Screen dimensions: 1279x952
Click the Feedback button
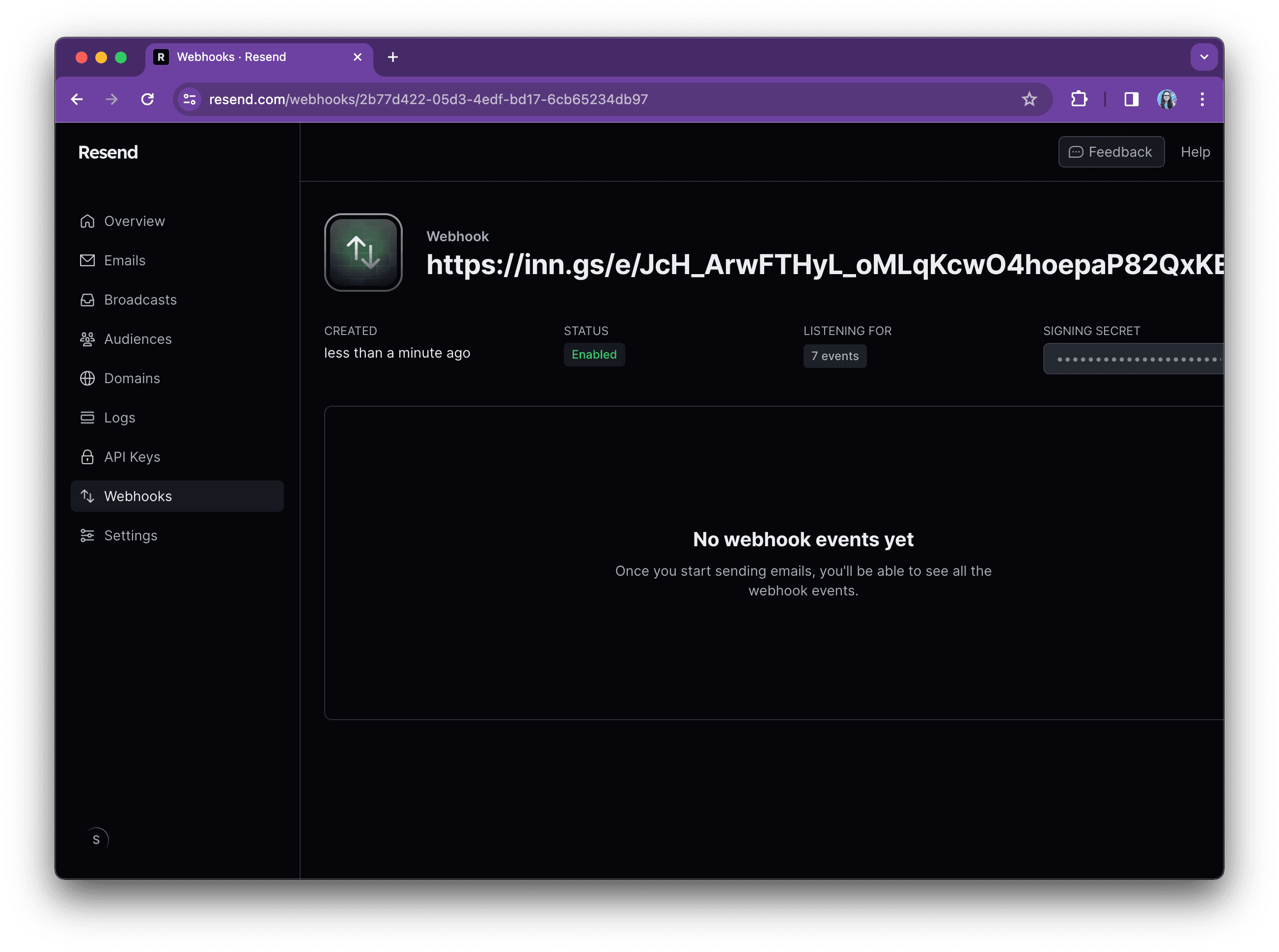[x=1111, y=152]
